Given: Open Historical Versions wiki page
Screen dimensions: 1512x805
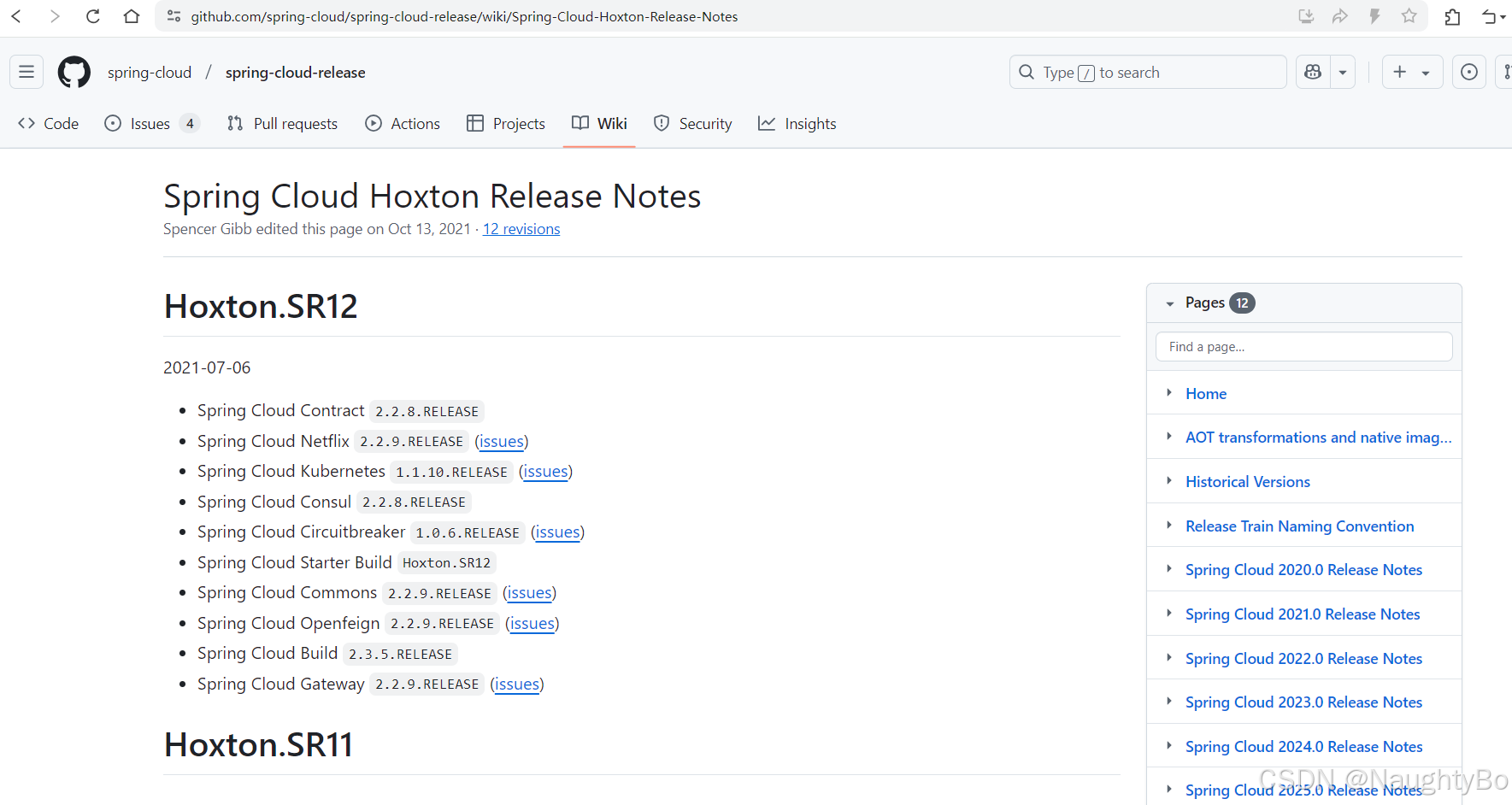Looking at the screenshot, I should pyautogui.click(x=1248, y=482).
